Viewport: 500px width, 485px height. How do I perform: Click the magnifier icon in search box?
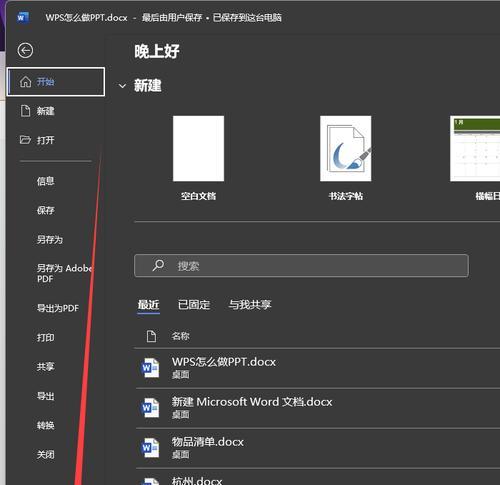pos(158,266)
